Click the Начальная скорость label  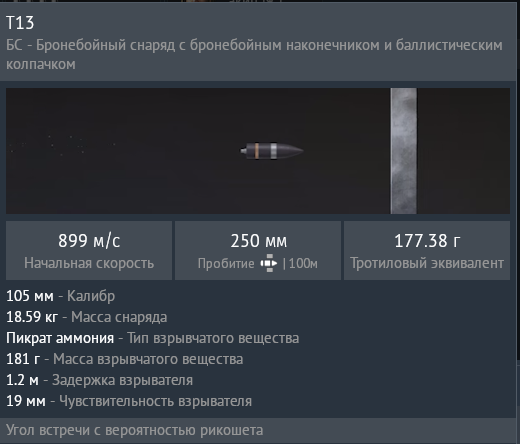[89, 263]
